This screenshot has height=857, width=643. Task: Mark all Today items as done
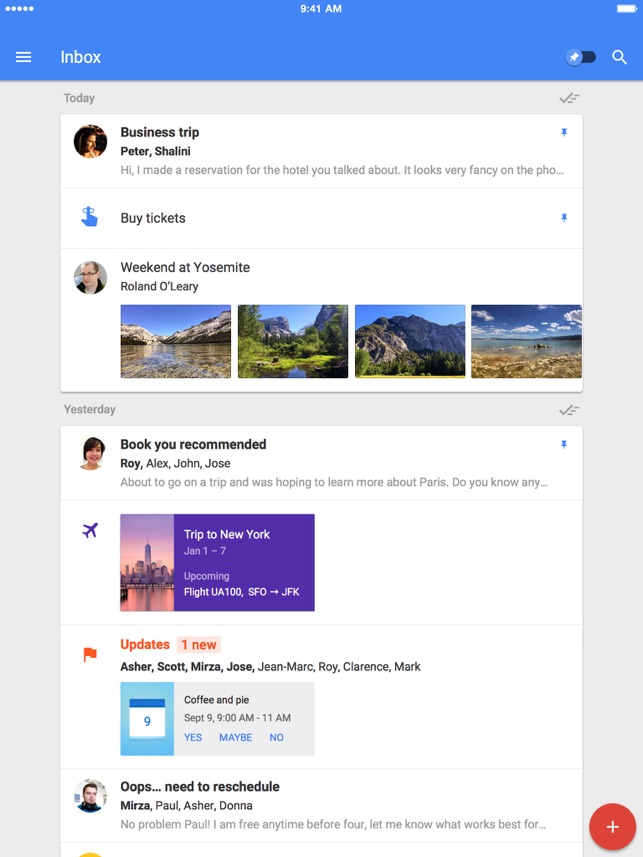pos(569,98)
